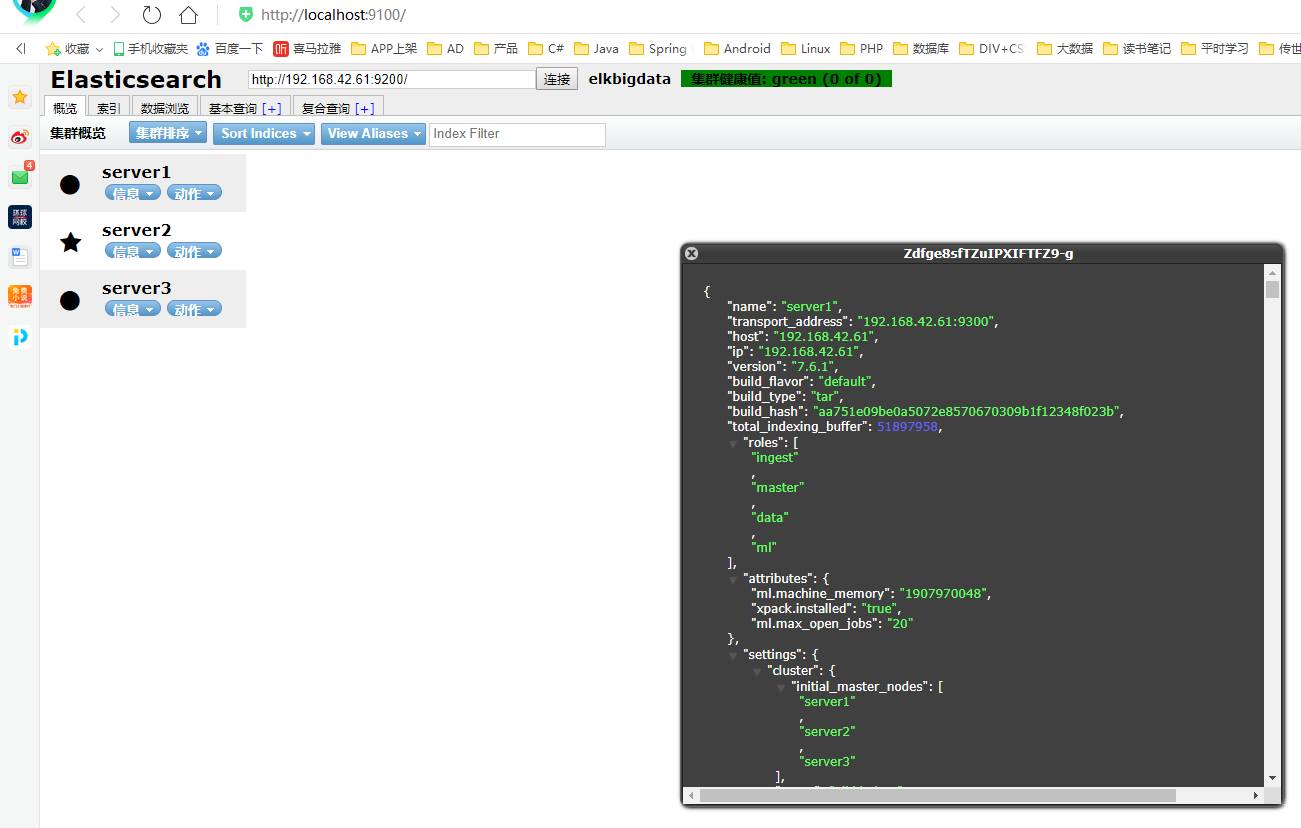Open the Spring bookmark folder
1301x828 pixels.
(658, 48)
